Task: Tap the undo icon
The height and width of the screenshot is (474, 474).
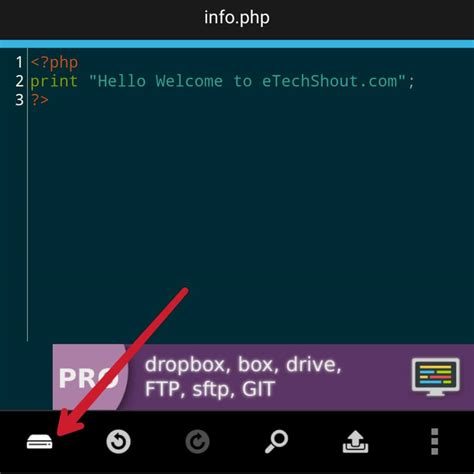Action: tap(118, 442)
